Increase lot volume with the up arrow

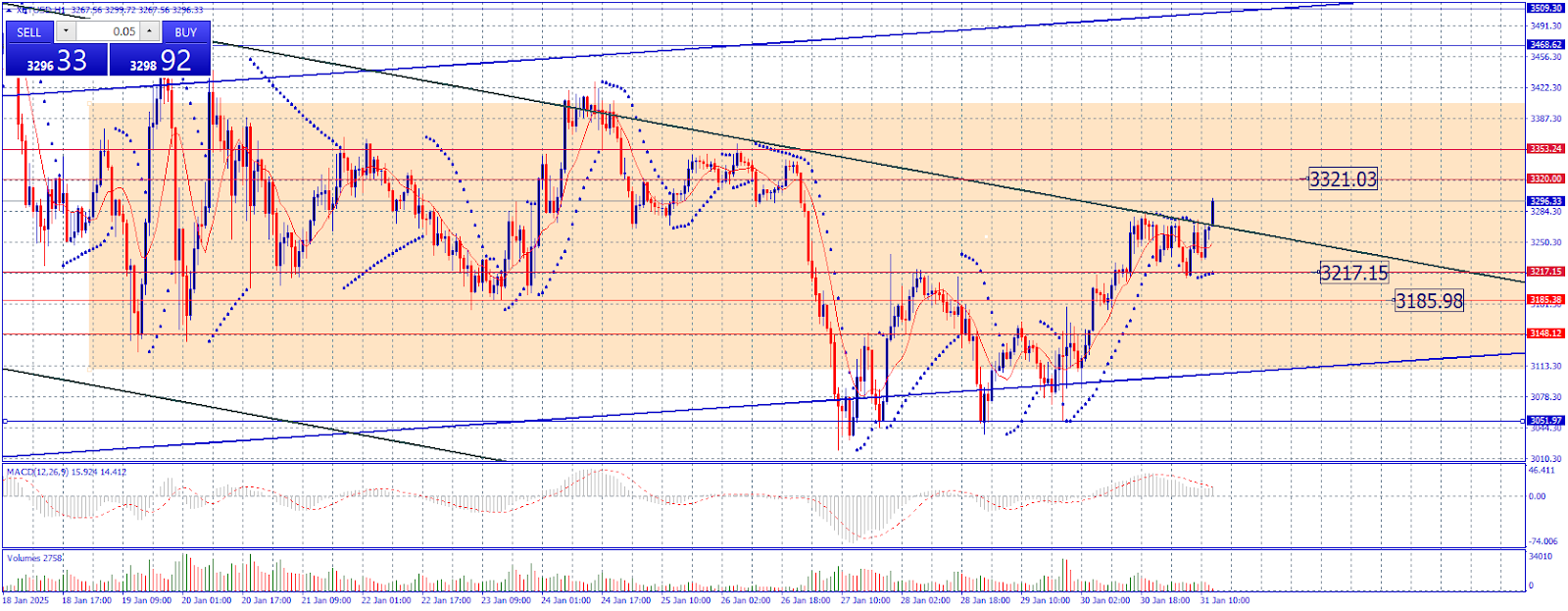point(149,31)
